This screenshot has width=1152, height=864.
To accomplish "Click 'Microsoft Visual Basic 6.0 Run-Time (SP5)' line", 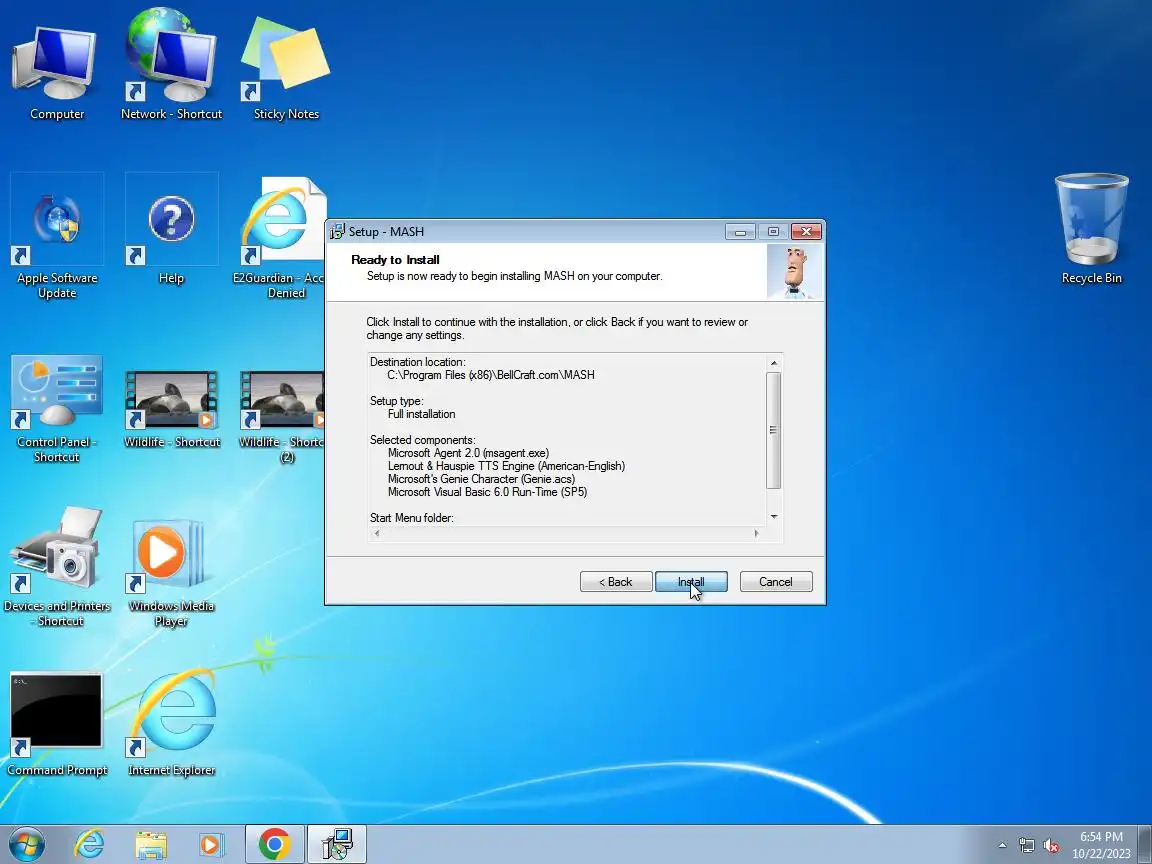I will pos(488,492).
